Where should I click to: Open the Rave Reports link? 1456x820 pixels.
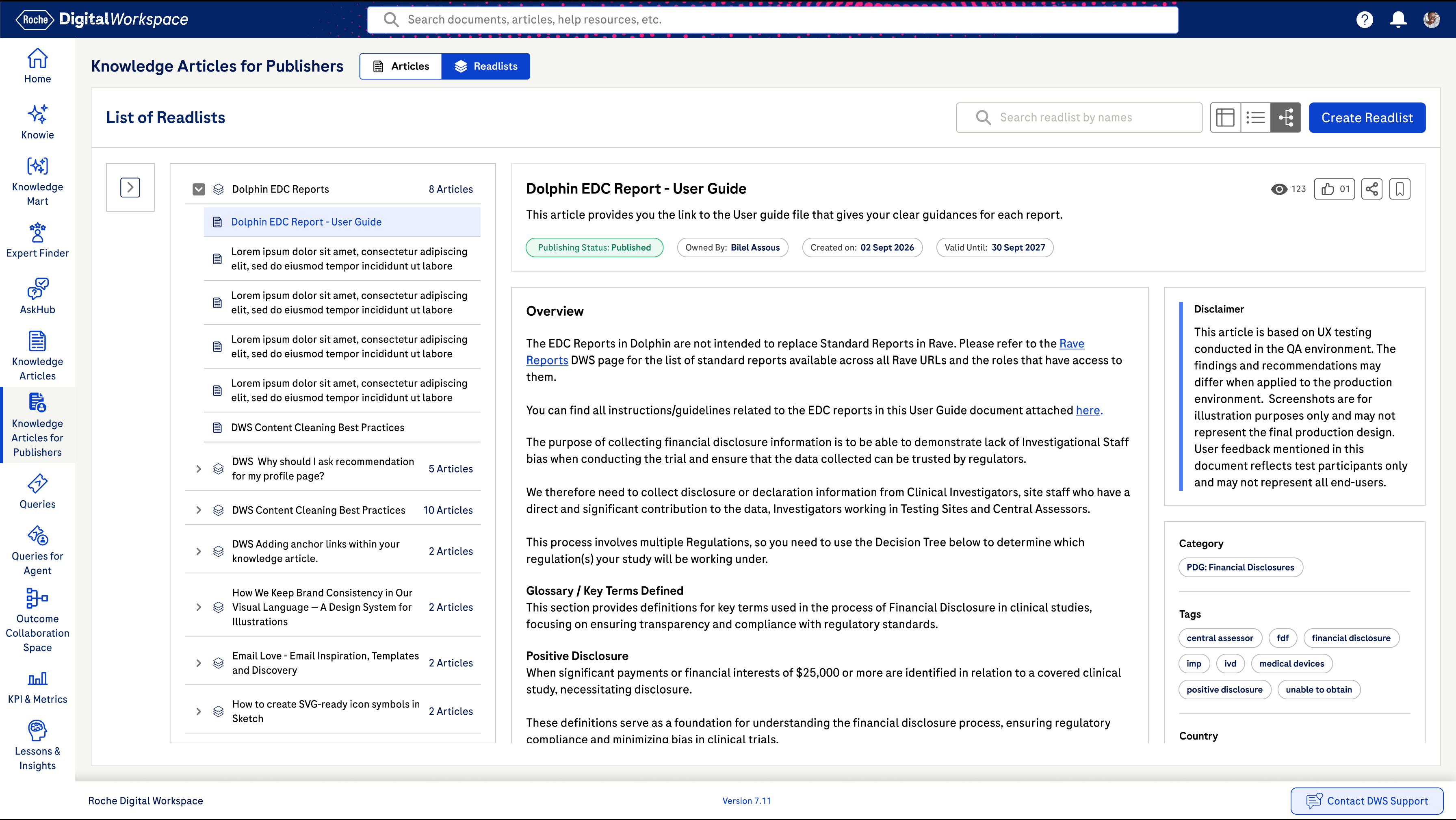[1071, 343]
